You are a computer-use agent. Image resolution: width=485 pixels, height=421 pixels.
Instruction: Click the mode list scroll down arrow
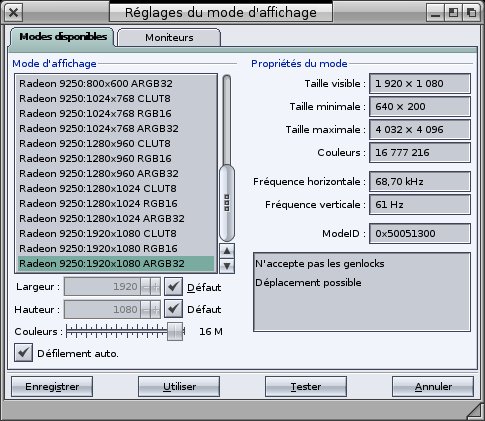pyautogui.click(x=227, y=266)
